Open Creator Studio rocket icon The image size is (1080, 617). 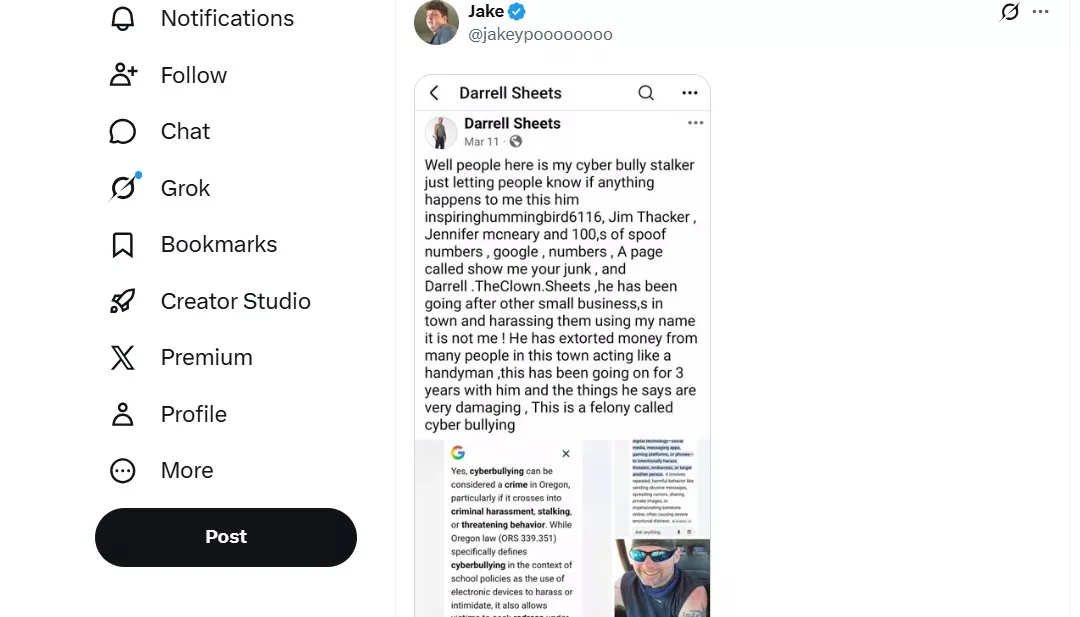coord(123,301)
